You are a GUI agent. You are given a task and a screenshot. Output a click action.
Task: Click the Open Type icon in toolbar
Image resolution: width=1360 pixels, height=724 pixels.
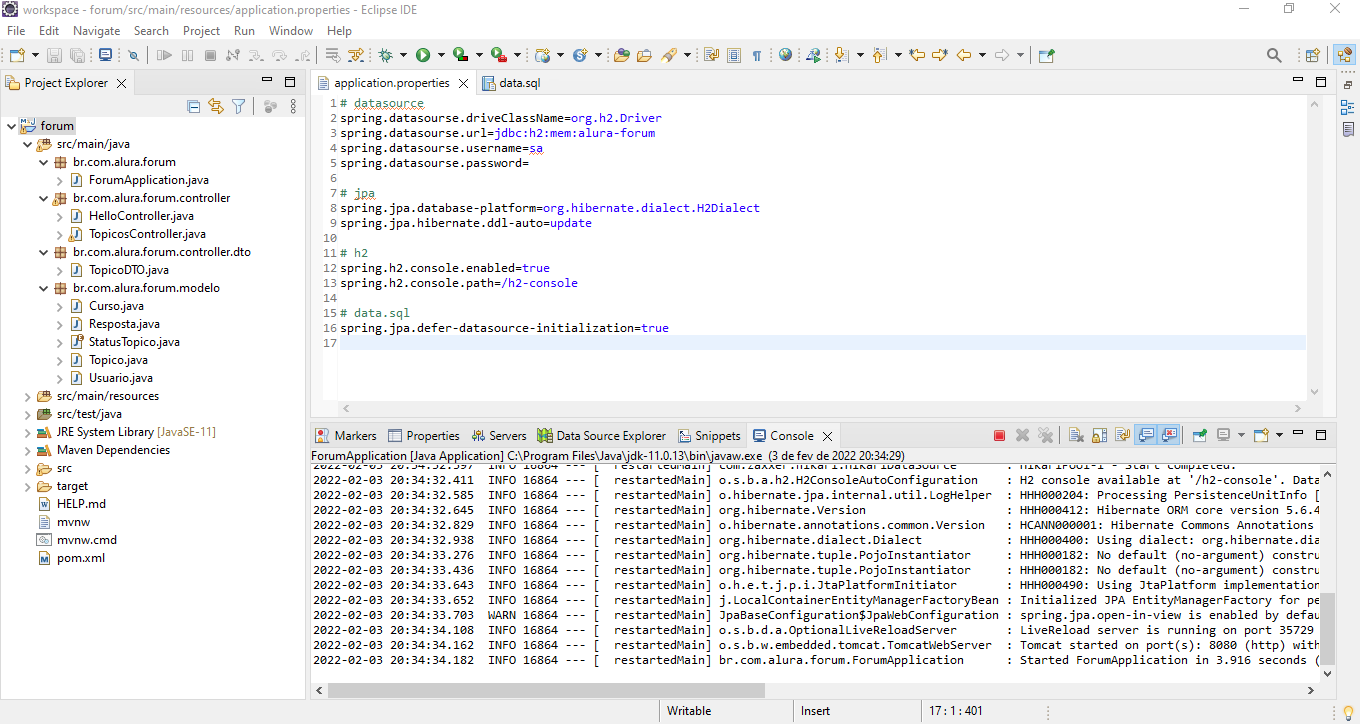point(620,55)
